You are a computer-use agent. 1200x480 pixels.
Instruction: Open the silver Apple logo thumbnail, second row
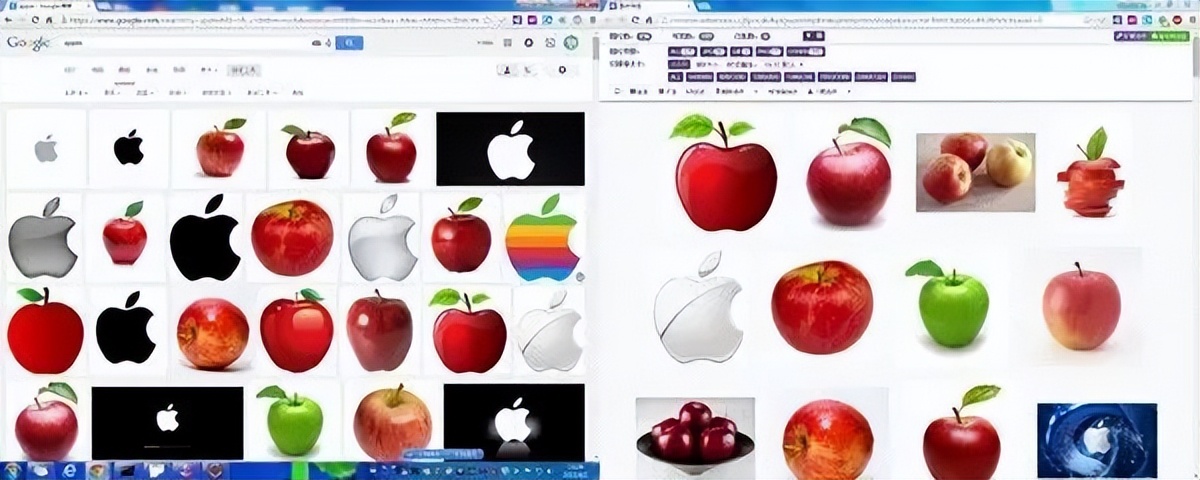click(x=382, y=238)
